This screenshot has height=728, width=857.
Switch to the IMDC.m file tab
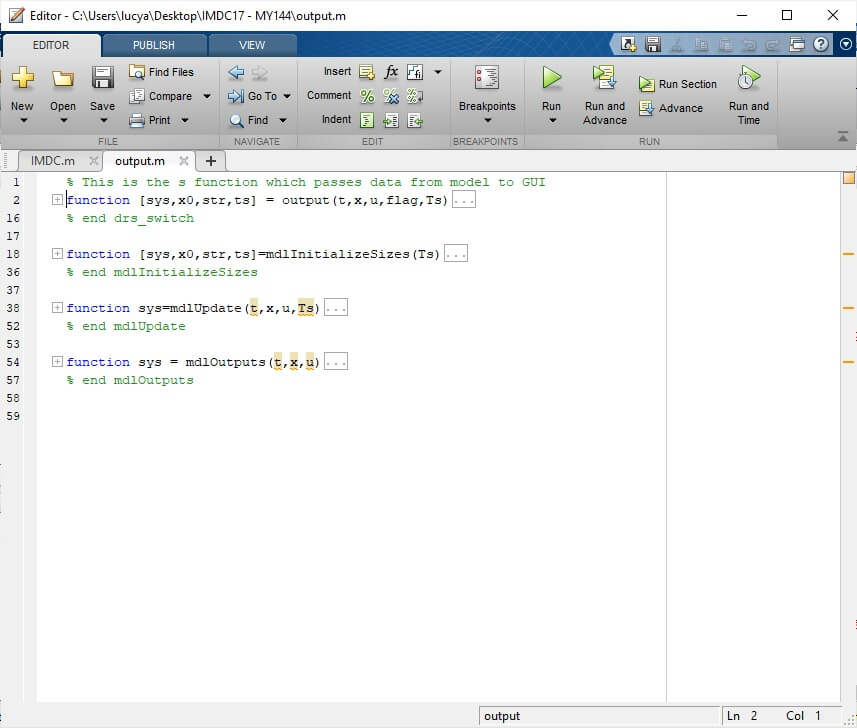pyautogui.click(x=52, y=161)
